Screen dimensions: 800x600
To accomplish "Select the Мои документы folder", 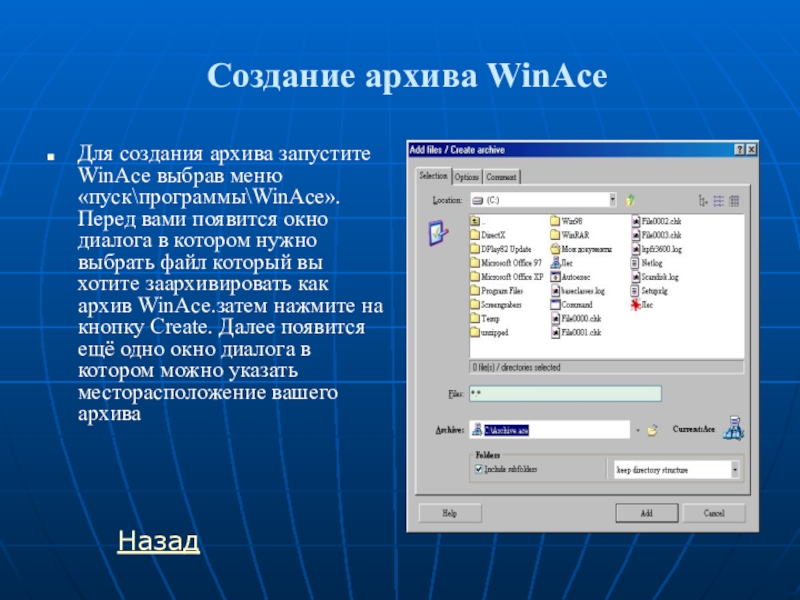I will [x=581, y=249].
